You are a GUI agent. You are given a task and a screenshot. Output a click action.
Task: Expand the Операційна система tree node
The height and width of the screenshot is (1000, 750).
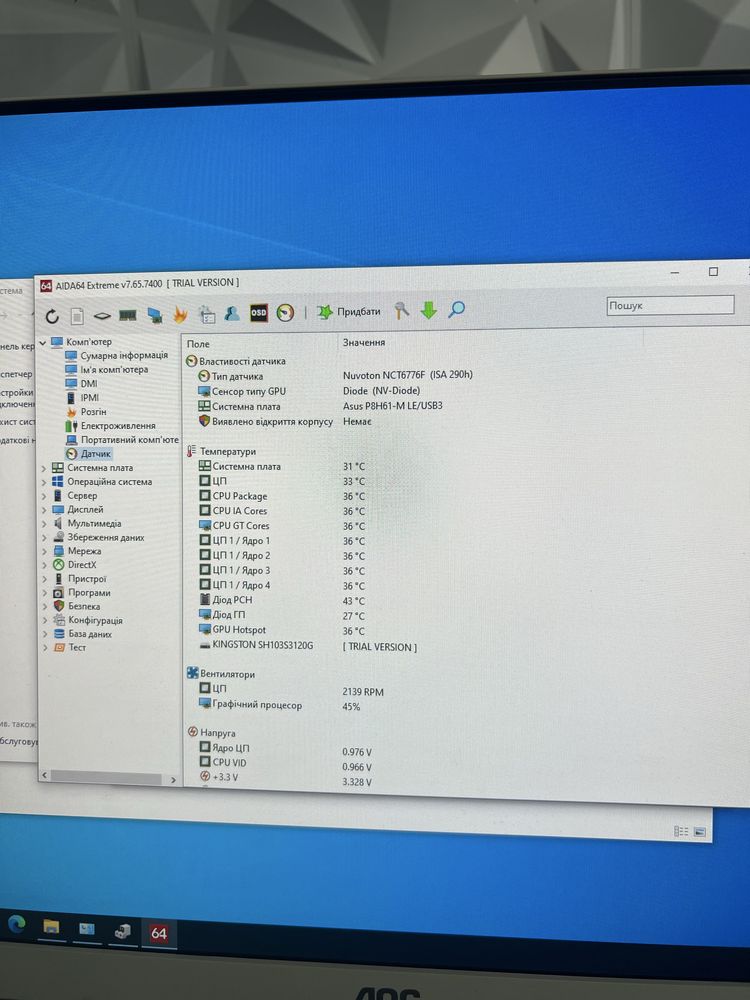pos(44,482)
